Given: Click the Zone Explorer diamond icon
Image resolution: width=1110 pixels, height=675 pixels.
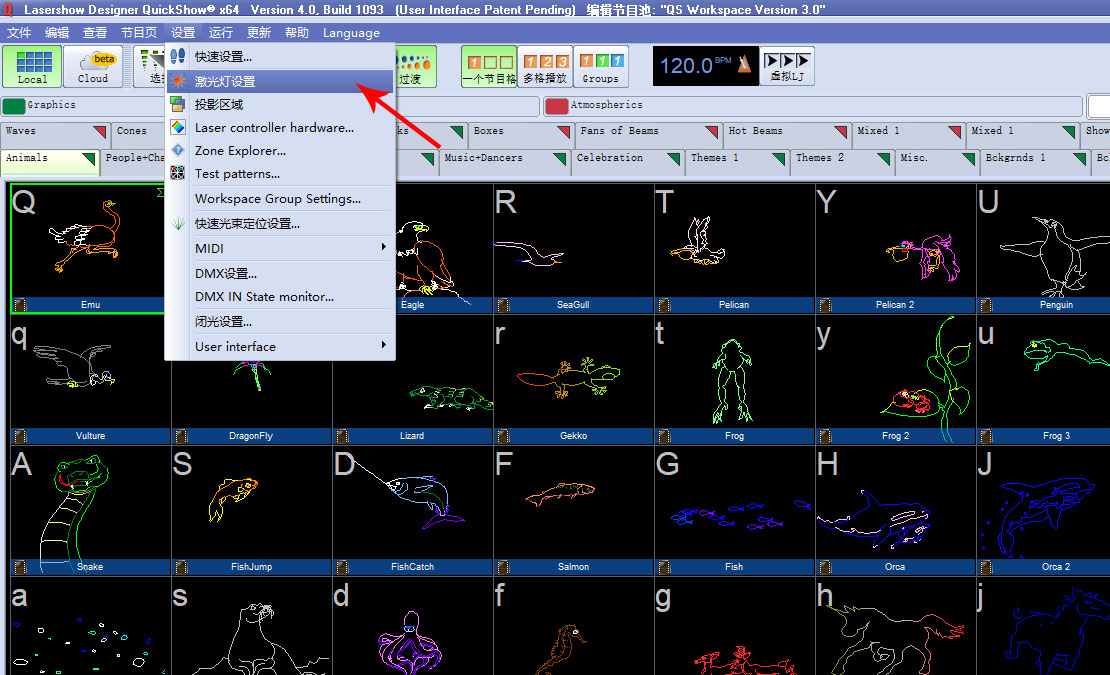Looking at the screenshot, I should [178, 150].
